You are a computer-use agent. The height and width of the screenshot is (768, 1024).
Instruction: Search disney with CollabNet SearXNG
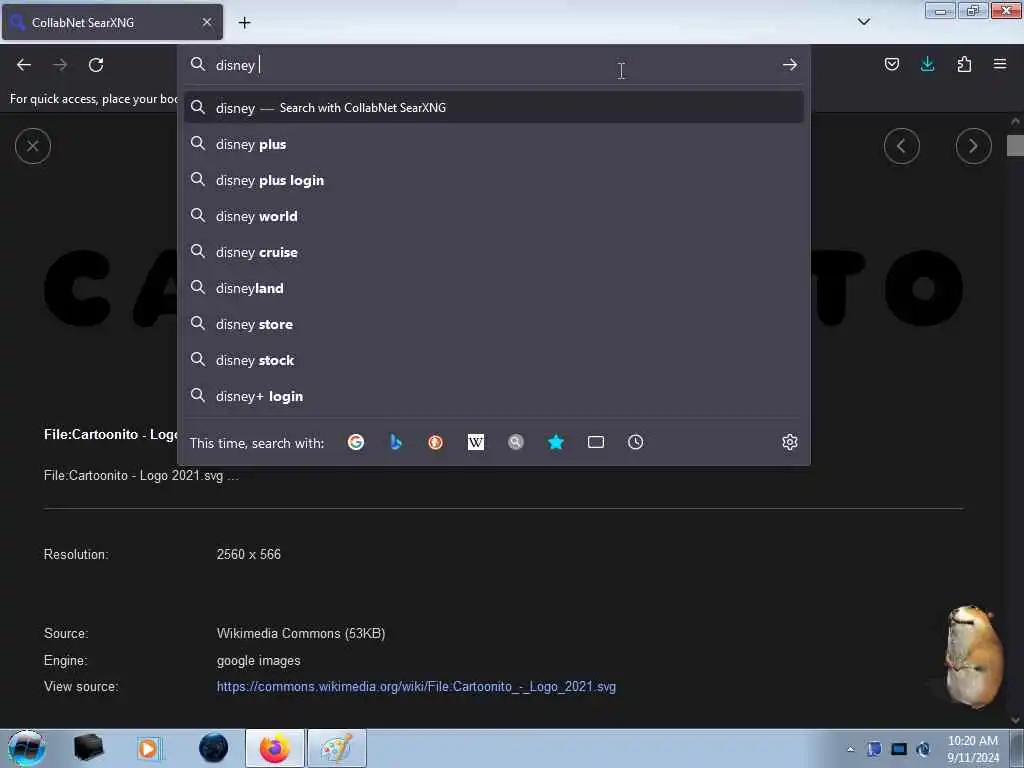click(494, 108)
